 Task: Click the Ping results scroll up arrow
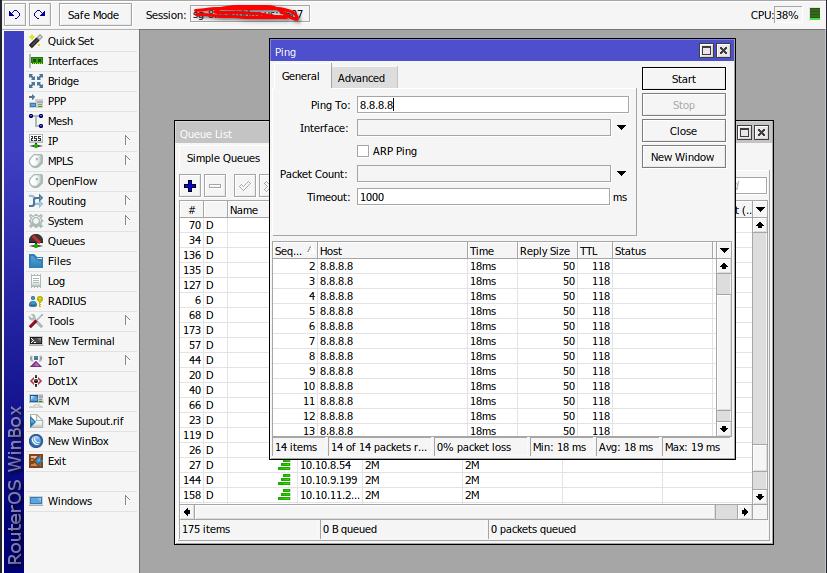pyautogui.click(x=724, y=266)
